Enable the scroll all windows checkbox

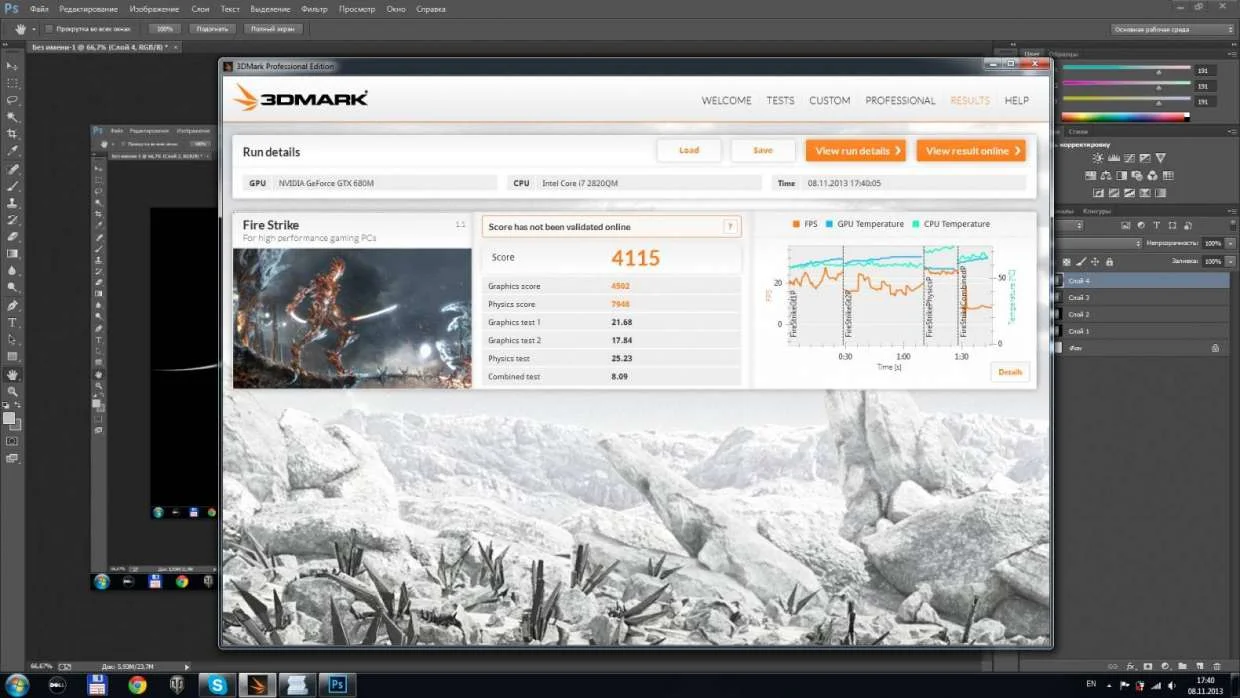pyautogui.click(x=50, y=29)
